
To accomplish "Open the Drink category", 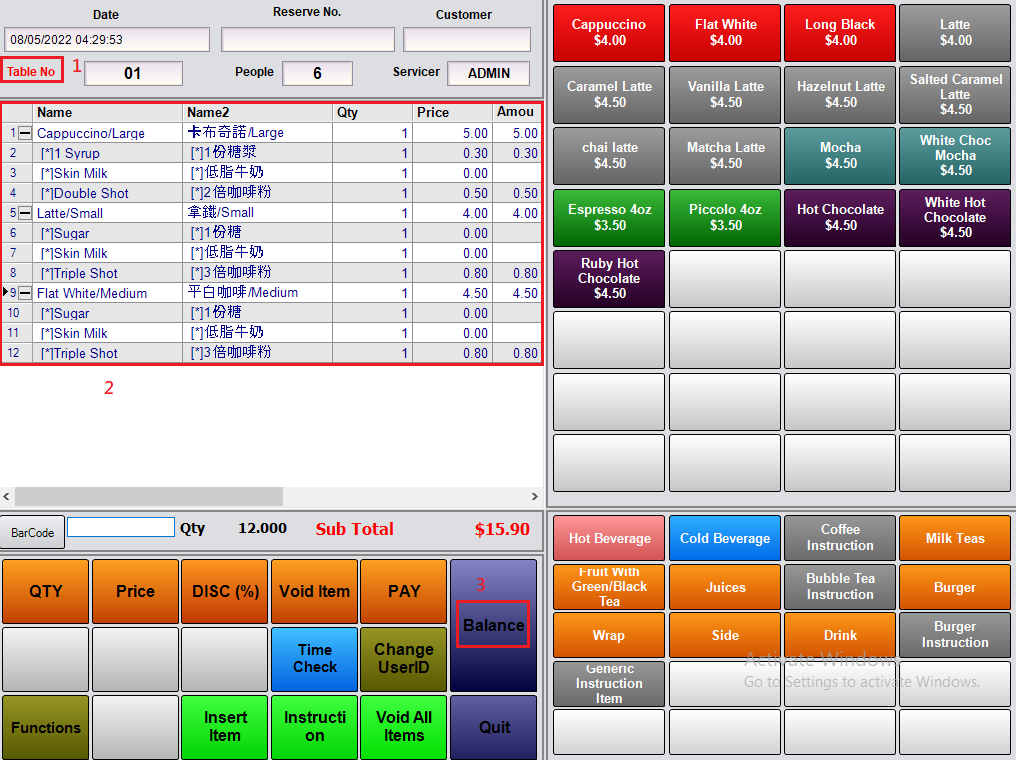I will coord(840,635).
